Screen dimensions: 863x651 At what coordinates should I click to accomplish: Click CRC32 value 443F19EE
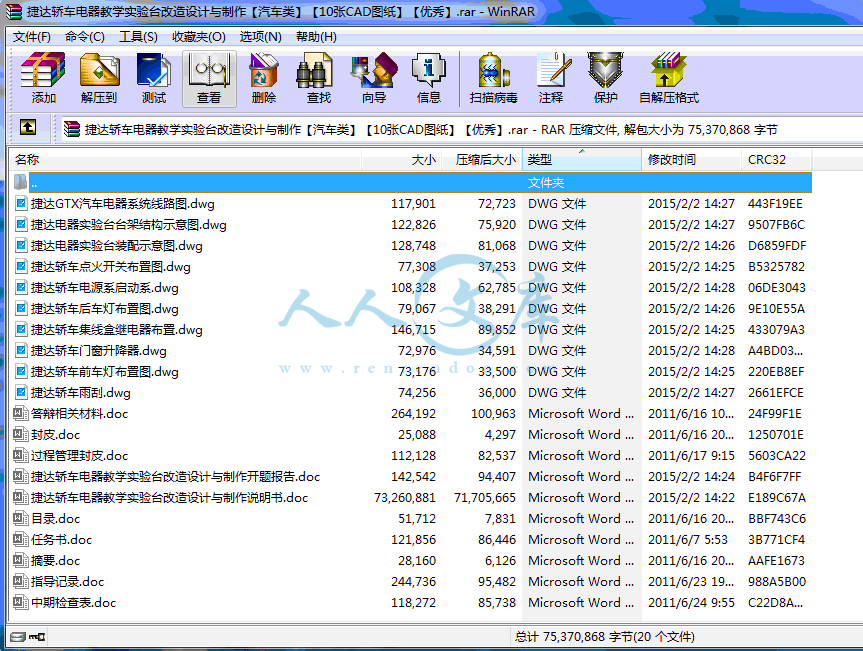pyautogui.click(x=775, y=204)
